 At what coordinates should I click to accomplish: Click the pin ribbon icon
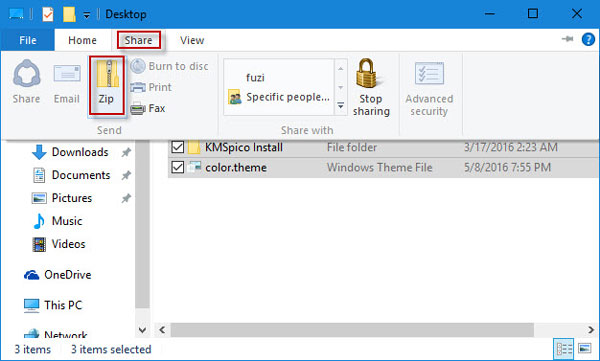pyautogui.click(x=567, y=39)
